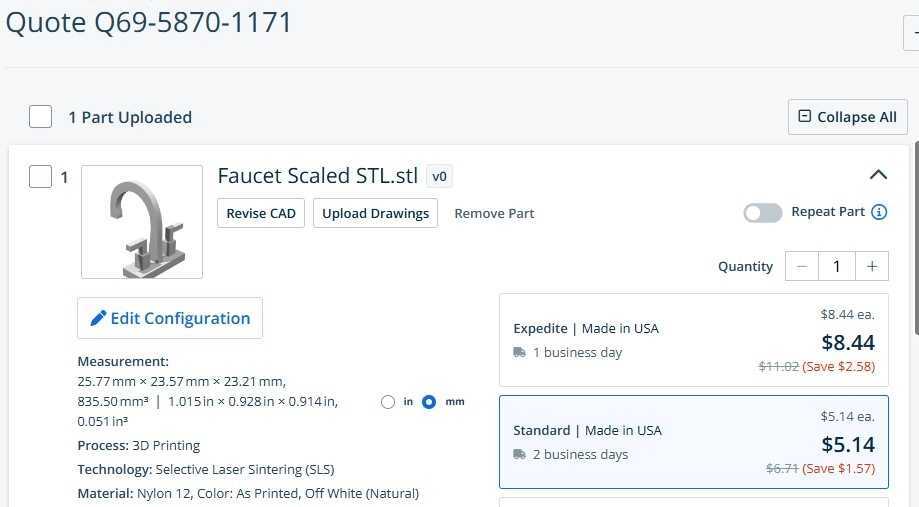Open the faucet part thumbnail preview
919x507 pixels.
(x=142, y=222)
